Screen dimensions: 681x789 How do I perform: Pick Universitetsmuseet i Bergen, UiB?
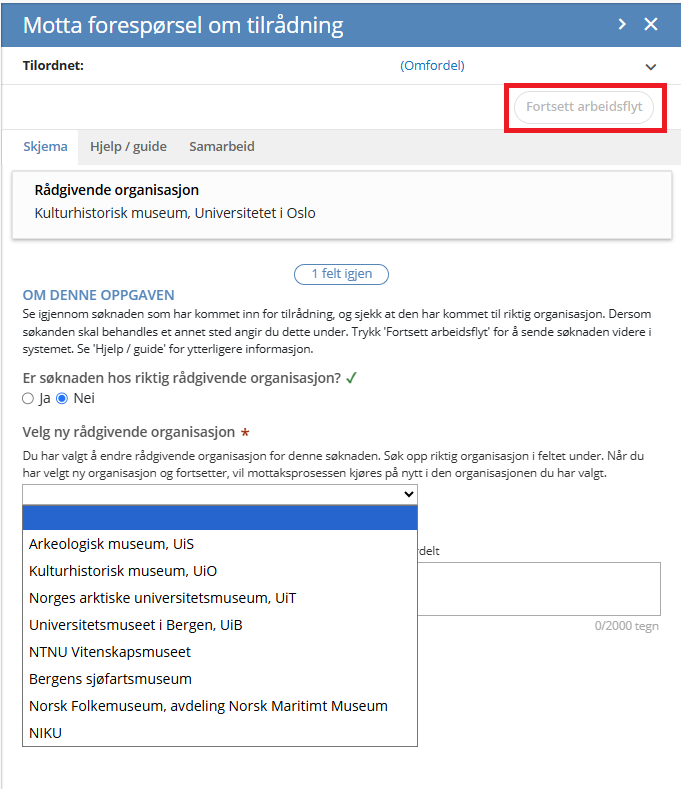pyautogui.click(x=136, y=625)
